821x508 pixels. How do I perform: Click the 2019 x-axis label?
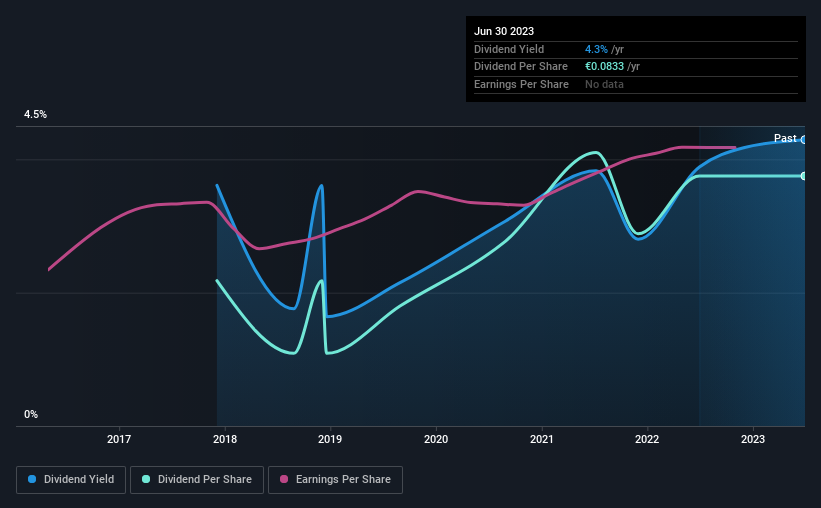coord(330,439)
